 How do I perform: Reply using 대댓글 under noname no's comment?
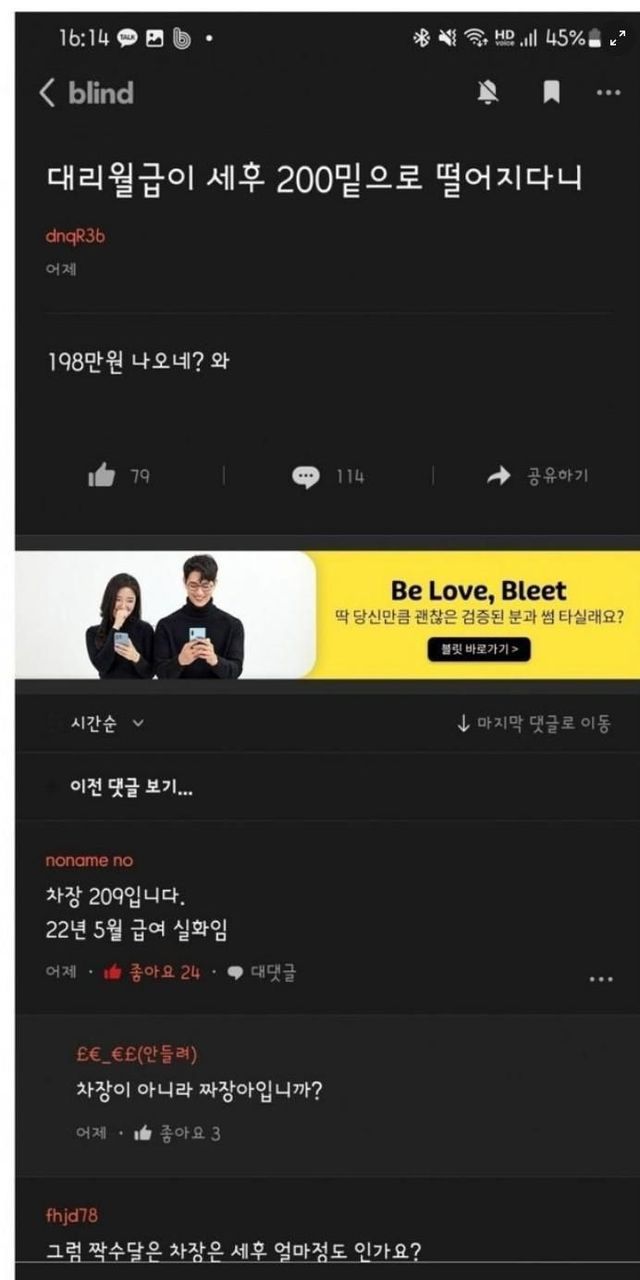tap(261, 971)
